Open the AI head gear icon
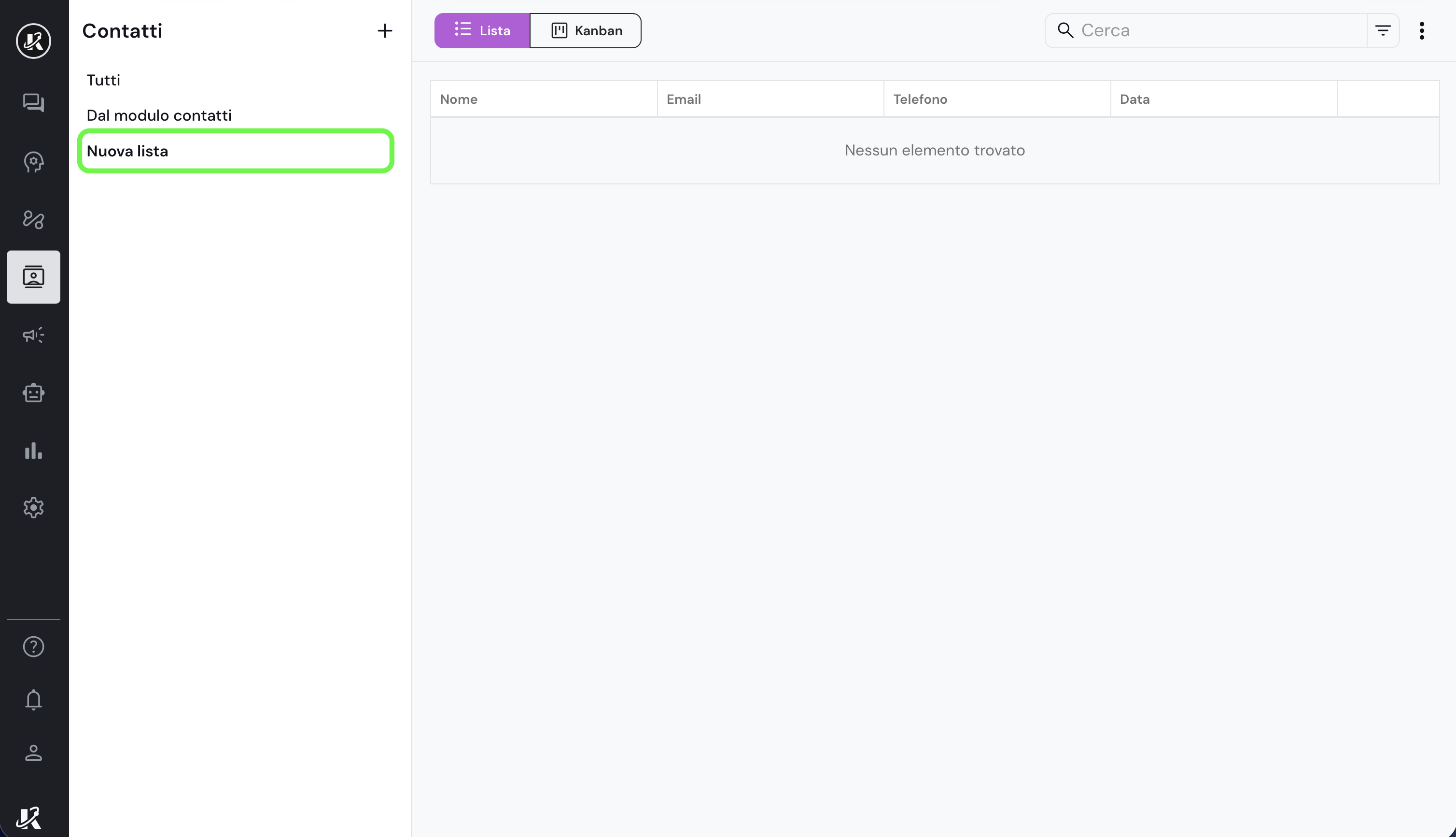The height and width of the screenshot is (837, 1456). click(x=33, y=162)
